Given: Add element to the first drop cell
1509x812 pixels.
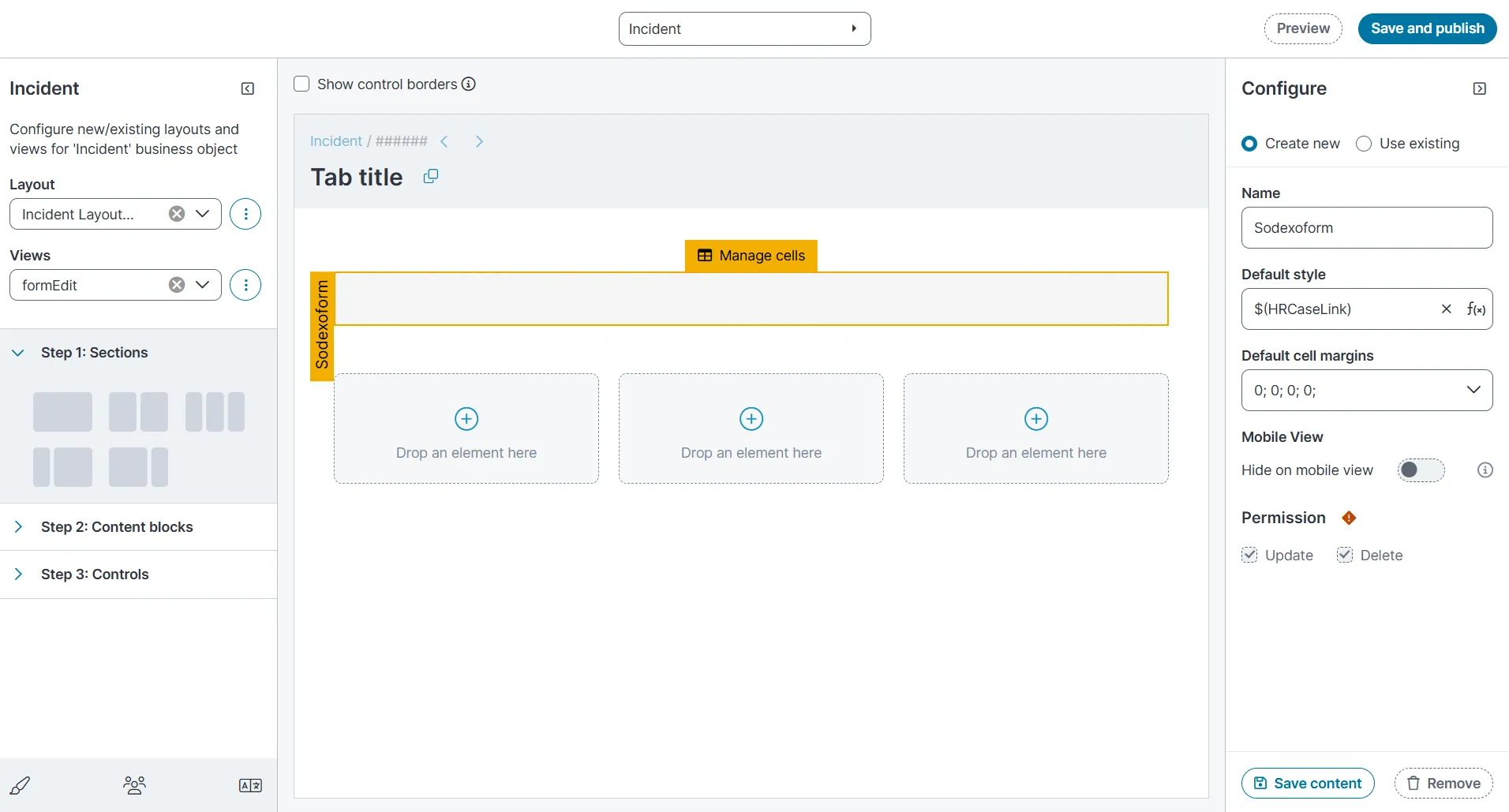Looking at the screenshot, I should 466,419.
